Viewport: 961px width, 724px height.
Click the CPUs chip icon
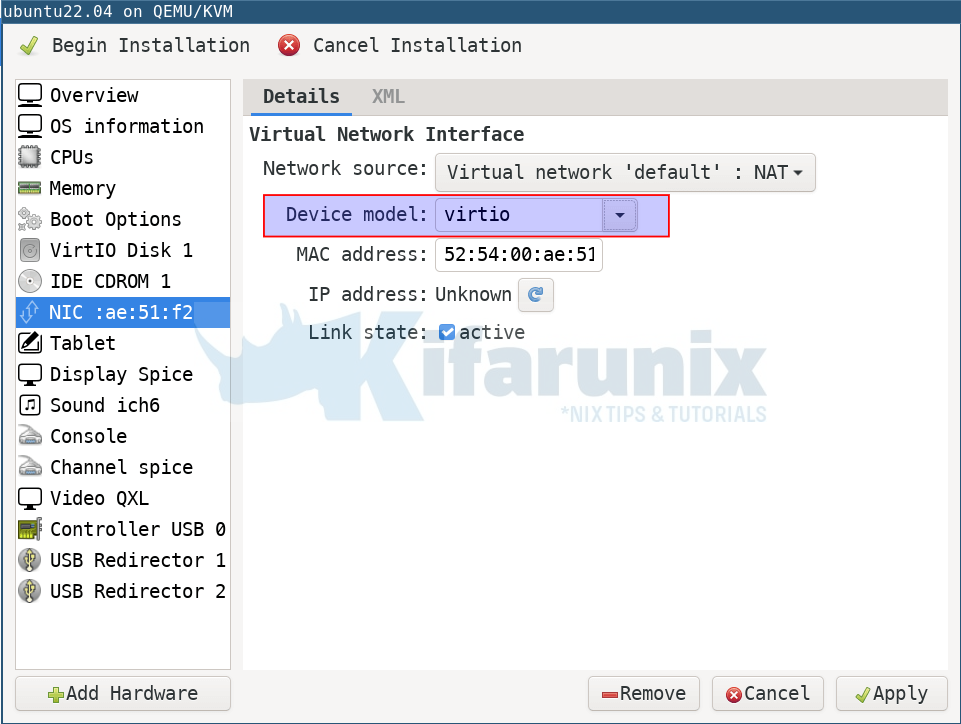29,157
